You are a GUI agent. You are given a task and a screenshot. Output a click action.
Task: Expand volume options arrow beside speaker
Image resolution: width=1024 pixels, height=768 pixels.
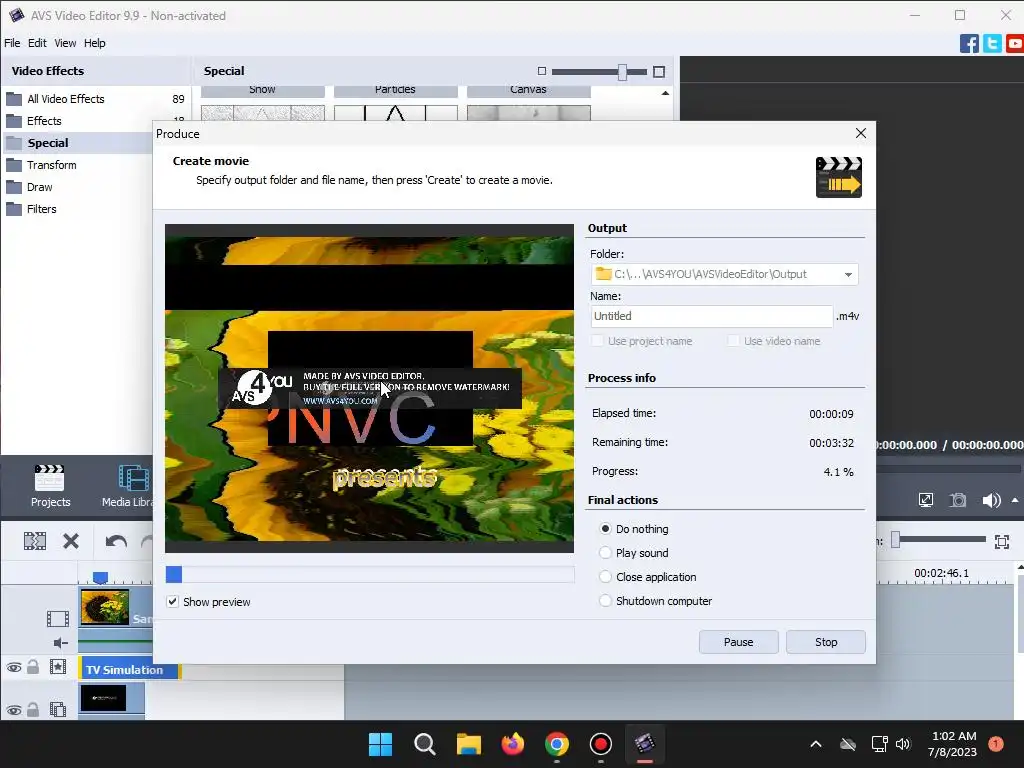(1014, 500)
